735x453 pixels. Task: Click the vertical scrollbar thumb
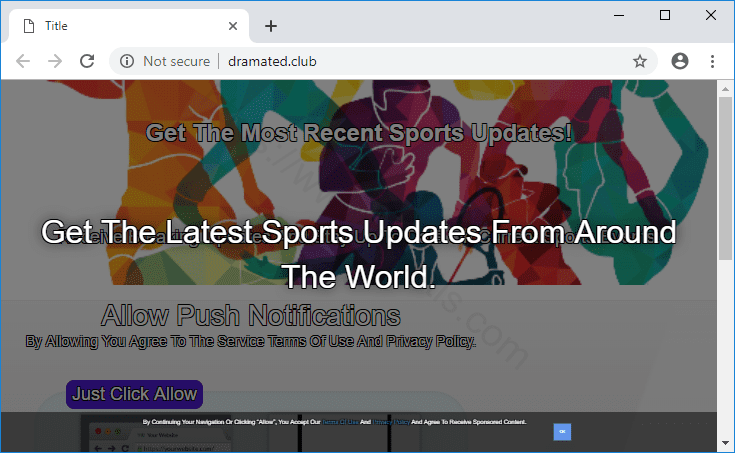[x=726, y=180]
